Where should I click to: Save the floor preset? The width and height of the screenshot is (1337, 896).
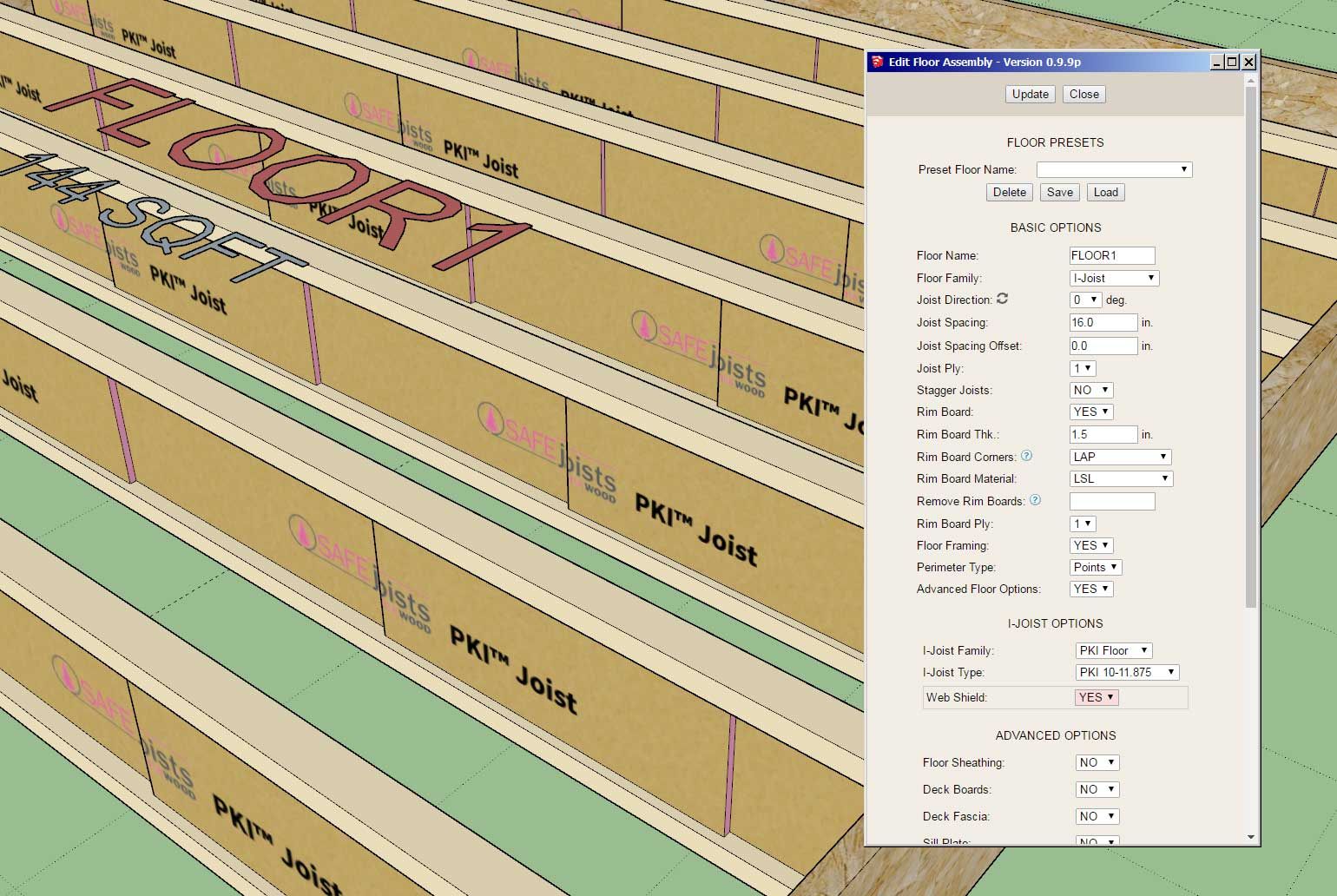(x=1059, y=192)
